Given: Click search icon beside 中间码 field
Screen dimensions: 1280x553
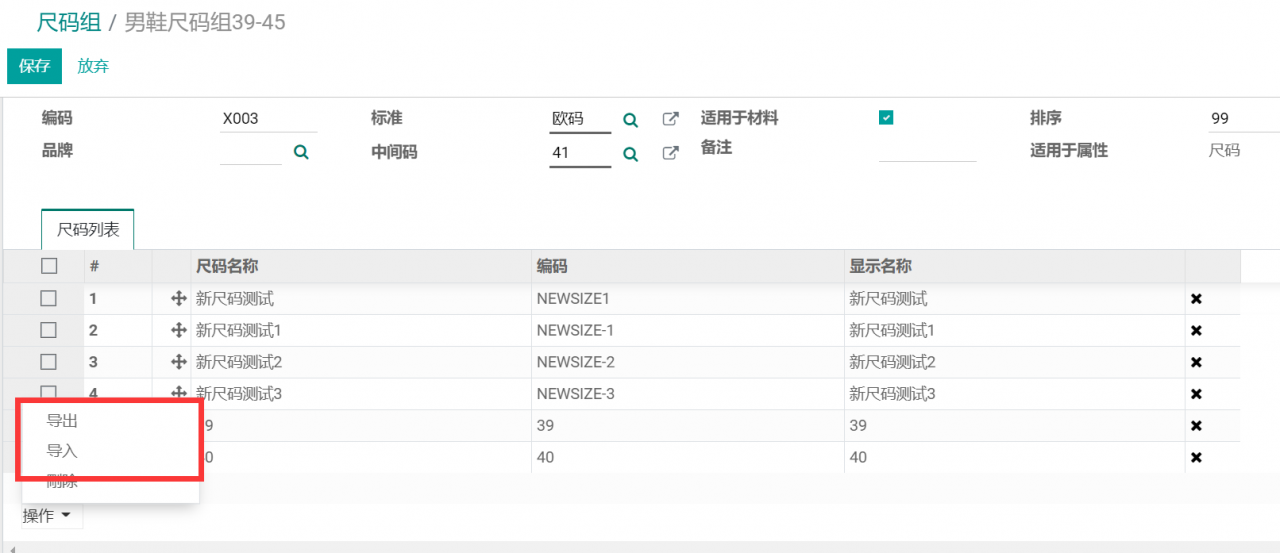Looking at the screenshot, I should point(631,154).
